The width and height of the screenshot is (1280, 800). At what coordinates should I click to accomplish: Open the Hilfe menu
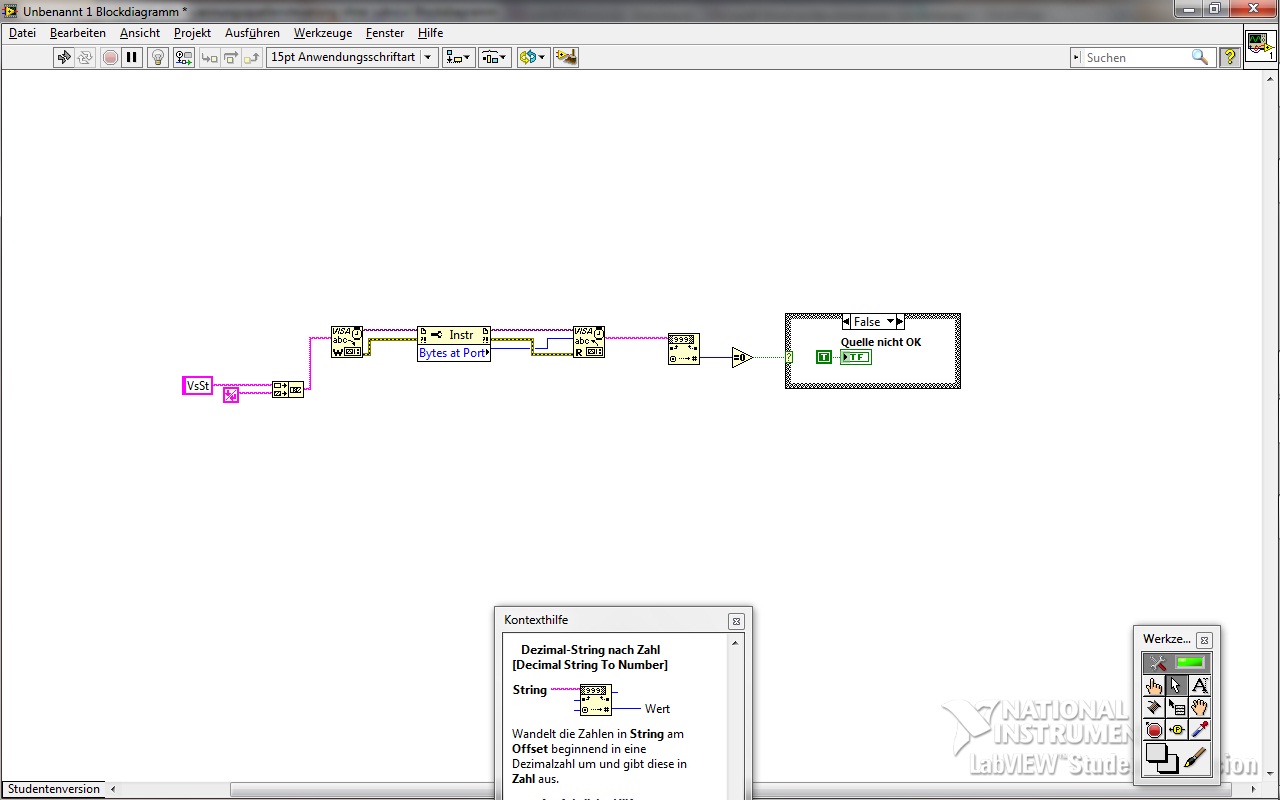pyautogui.click(x=430, y=33)
